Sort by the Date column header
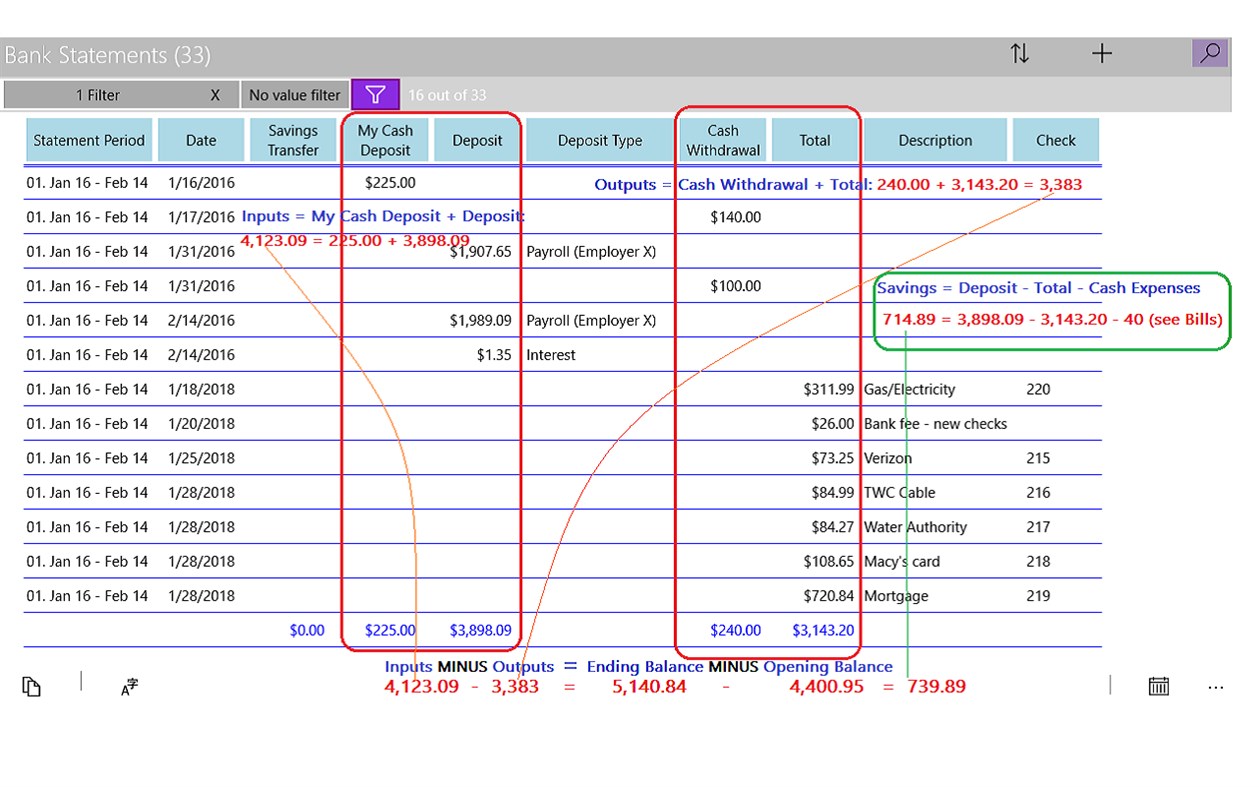 tap(201, 140)
